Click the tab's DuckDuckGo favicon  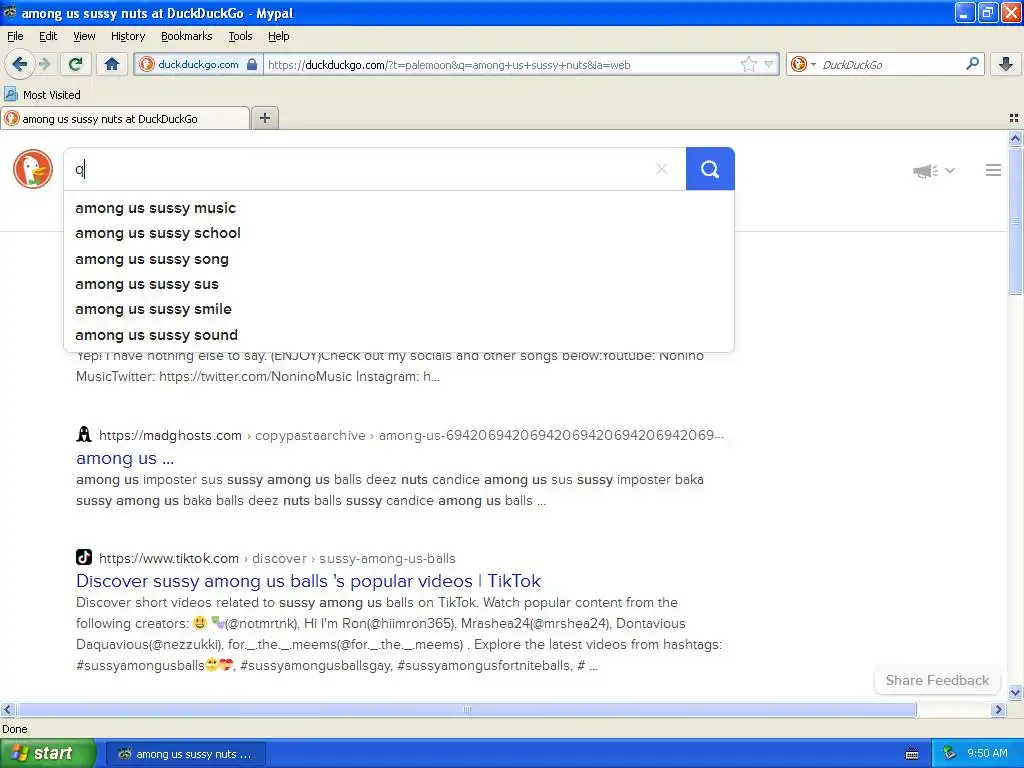click(x=12, y=118)
